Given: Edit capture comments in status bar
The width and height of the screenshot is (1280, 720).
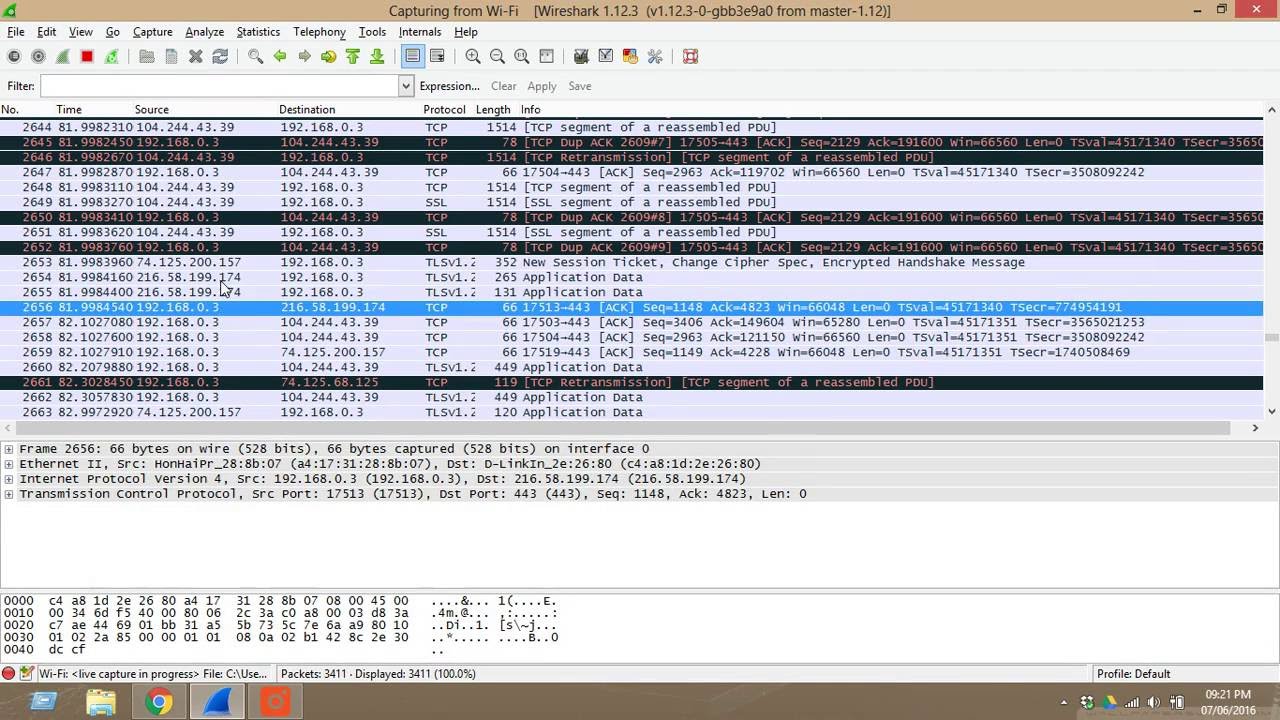Looking at the screenshot, I should [27, 674].
